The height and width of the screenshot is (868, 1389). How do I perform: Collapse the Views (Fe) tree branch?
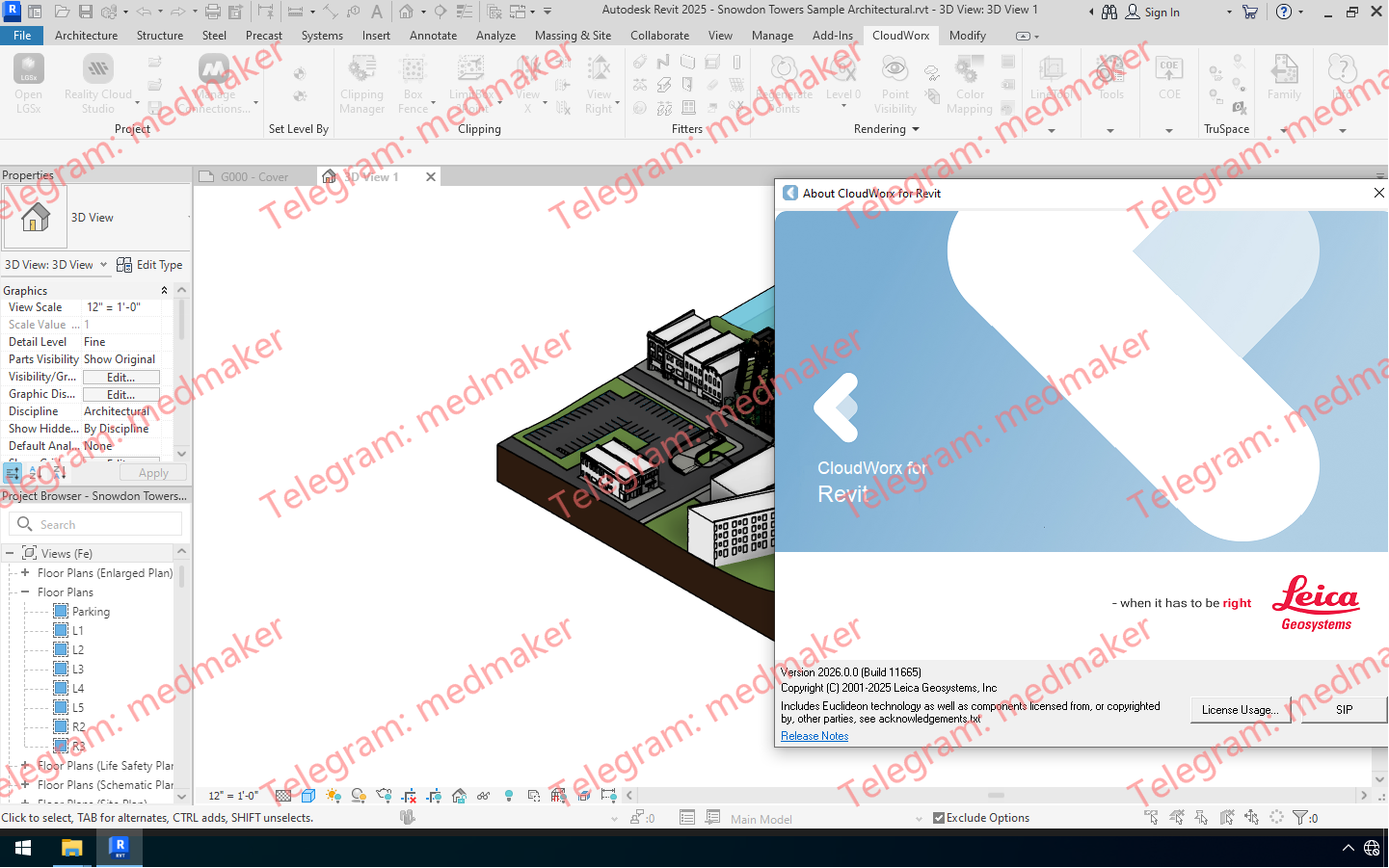9,553
